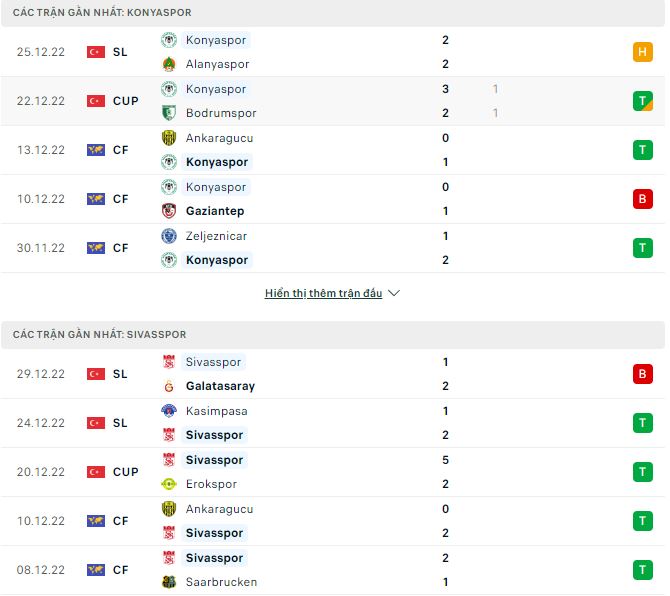Click the Turkey flag on 25.12.22 row

(x=96, y=52)
